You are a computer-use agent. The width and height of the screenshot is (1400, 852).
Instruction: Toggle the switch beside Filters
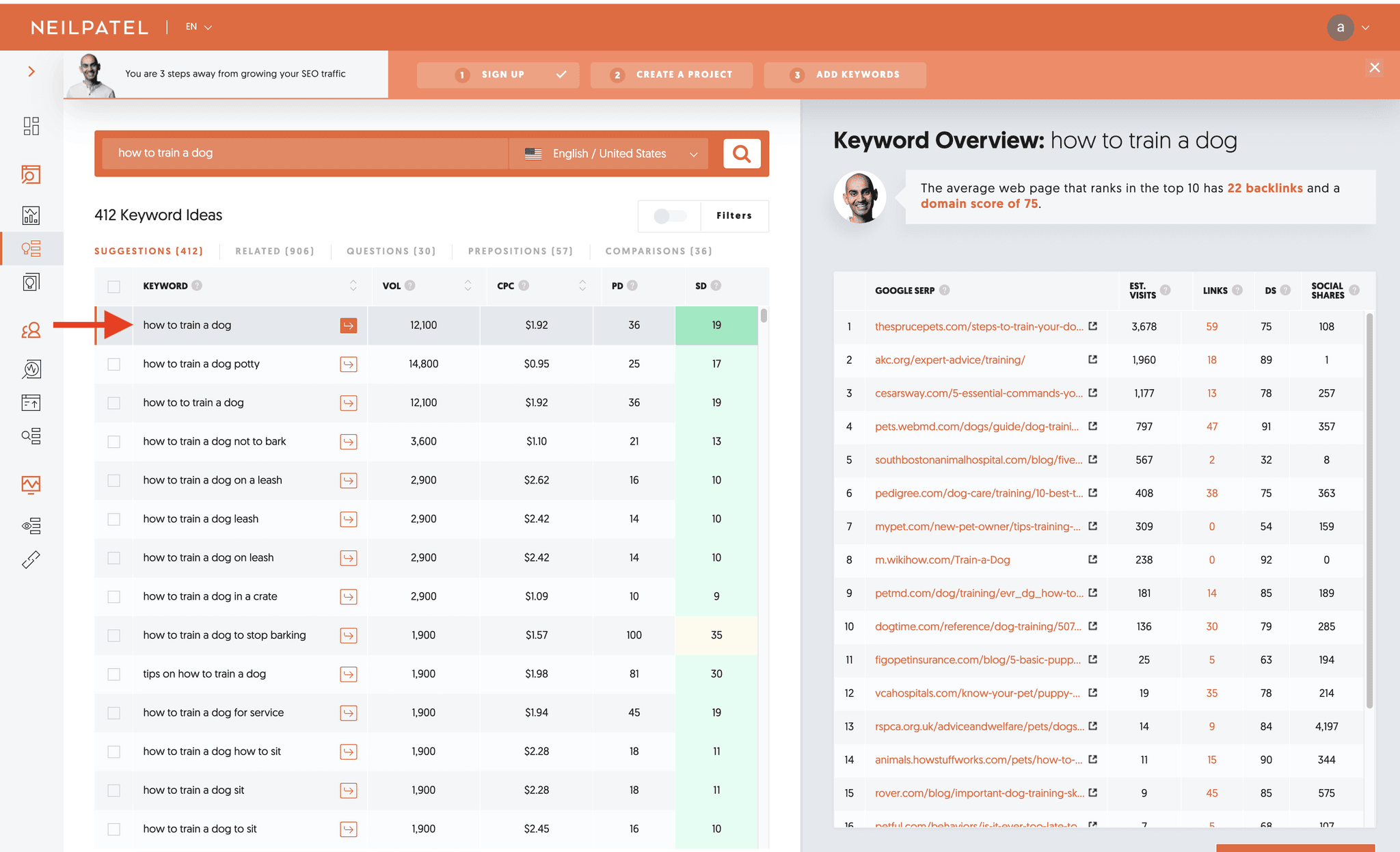point(669,216)
